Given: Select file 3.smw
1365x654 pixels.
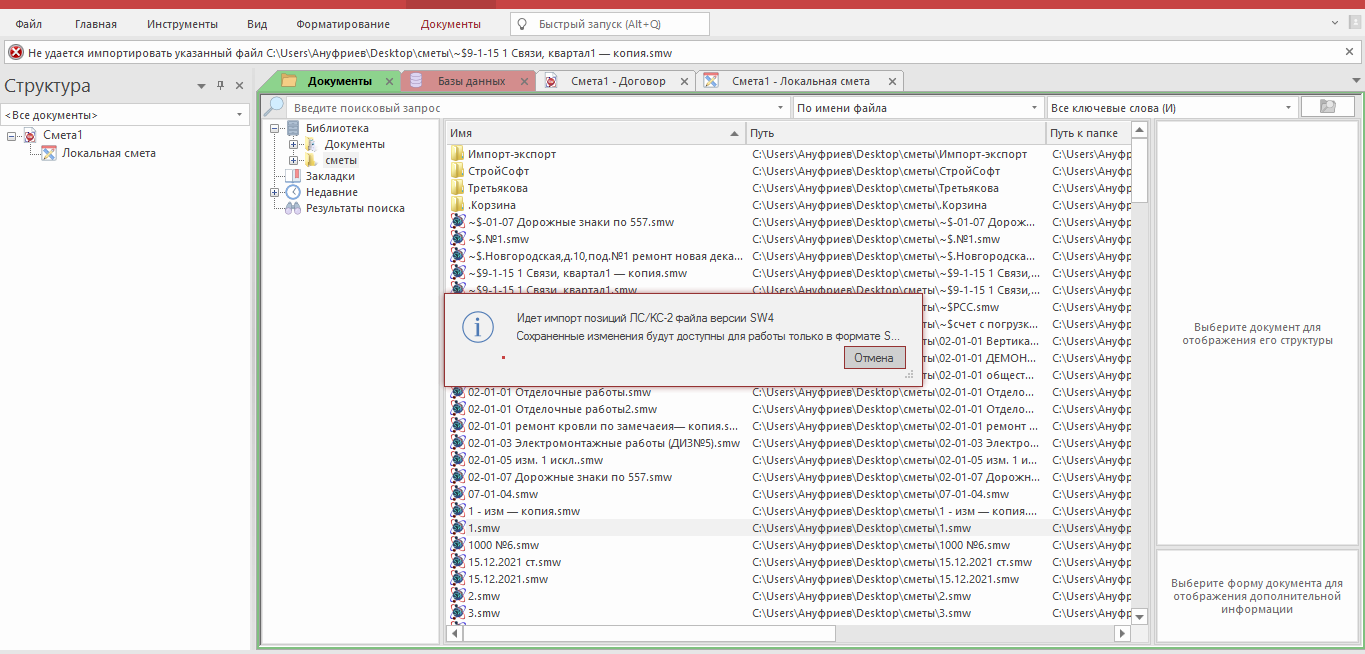Looking at the screenshot, I should 484,613.
